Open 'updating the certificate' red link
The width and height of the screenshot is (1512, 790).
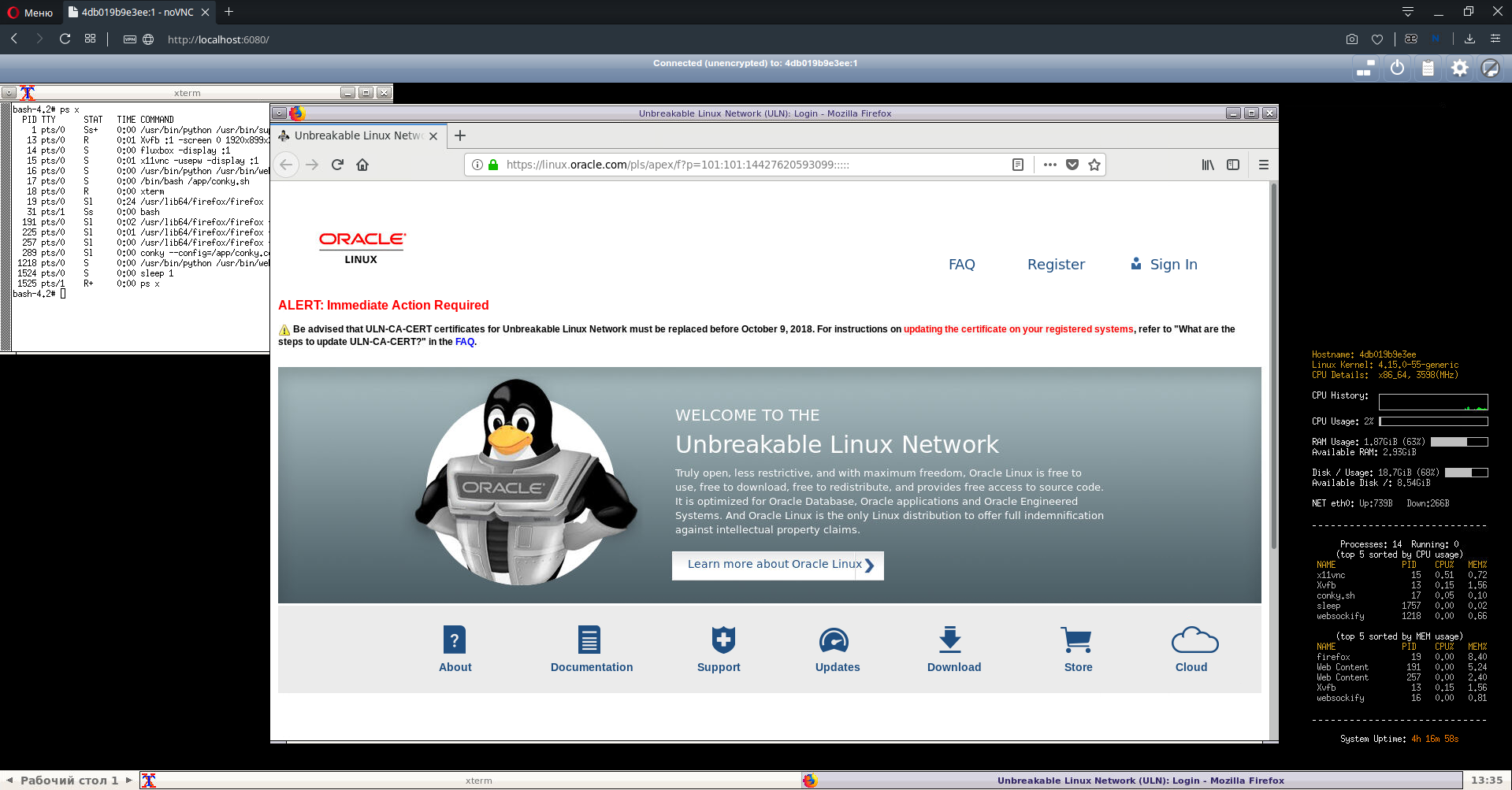pos(1018,329)
